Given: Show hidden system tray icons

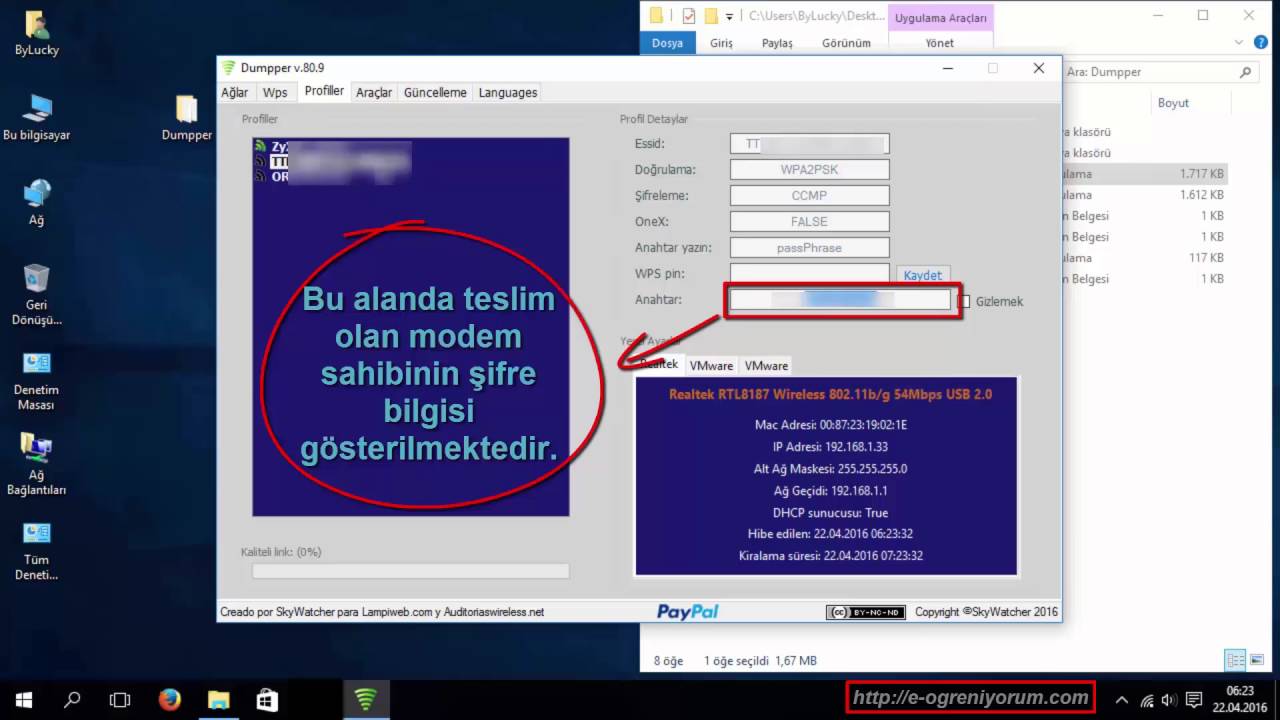Looking at the screenshot, I should click(1121, 700).
